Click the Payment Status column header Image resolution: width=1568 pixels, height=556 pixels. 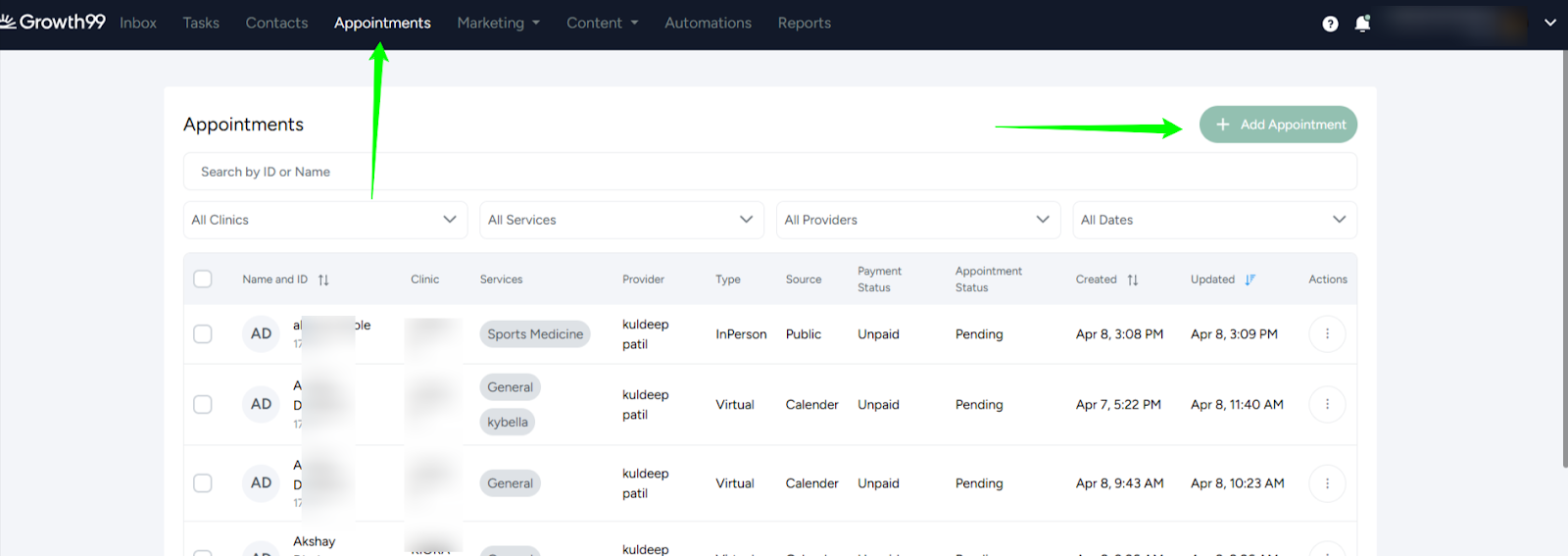[879, 279]
